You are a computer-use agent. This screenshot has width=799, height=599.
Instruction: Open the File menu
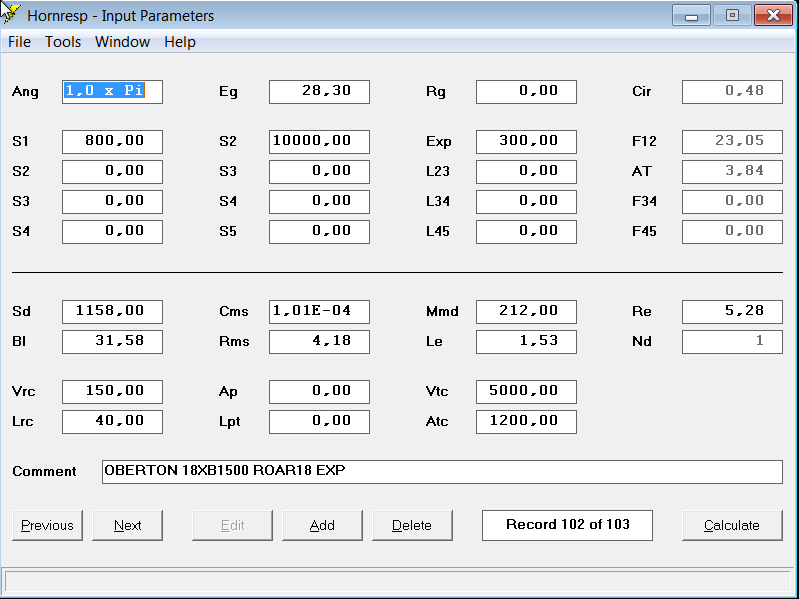tap(19, 42)
